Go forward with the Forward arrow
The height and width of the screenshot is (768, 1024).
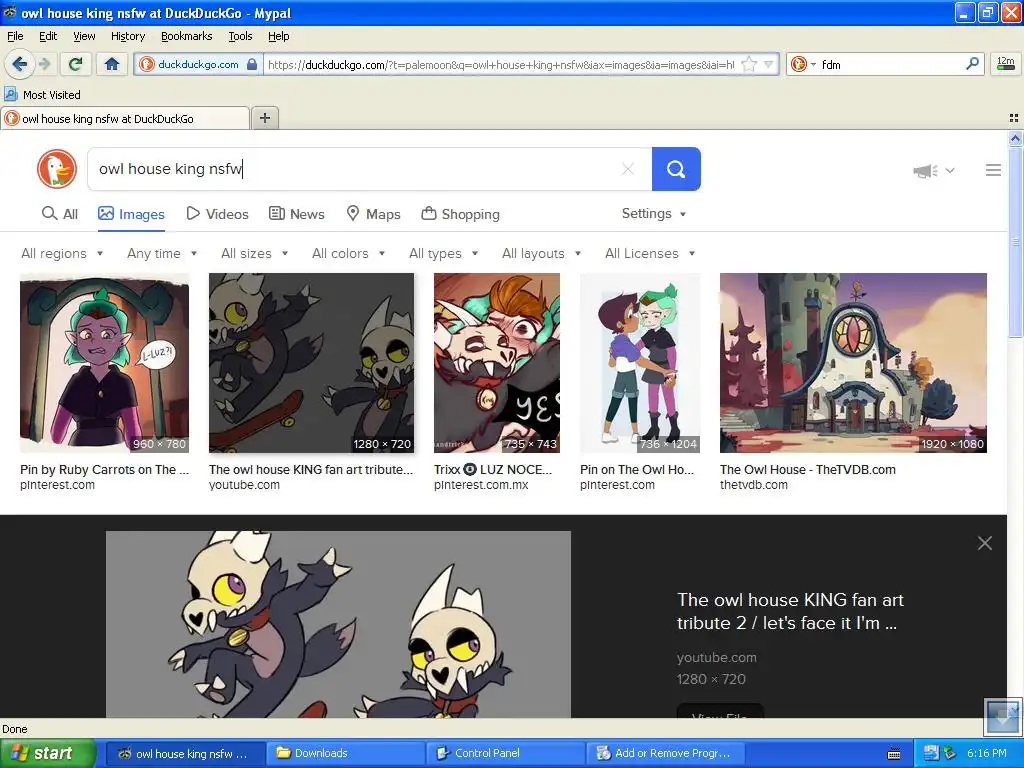pos(44,64)
